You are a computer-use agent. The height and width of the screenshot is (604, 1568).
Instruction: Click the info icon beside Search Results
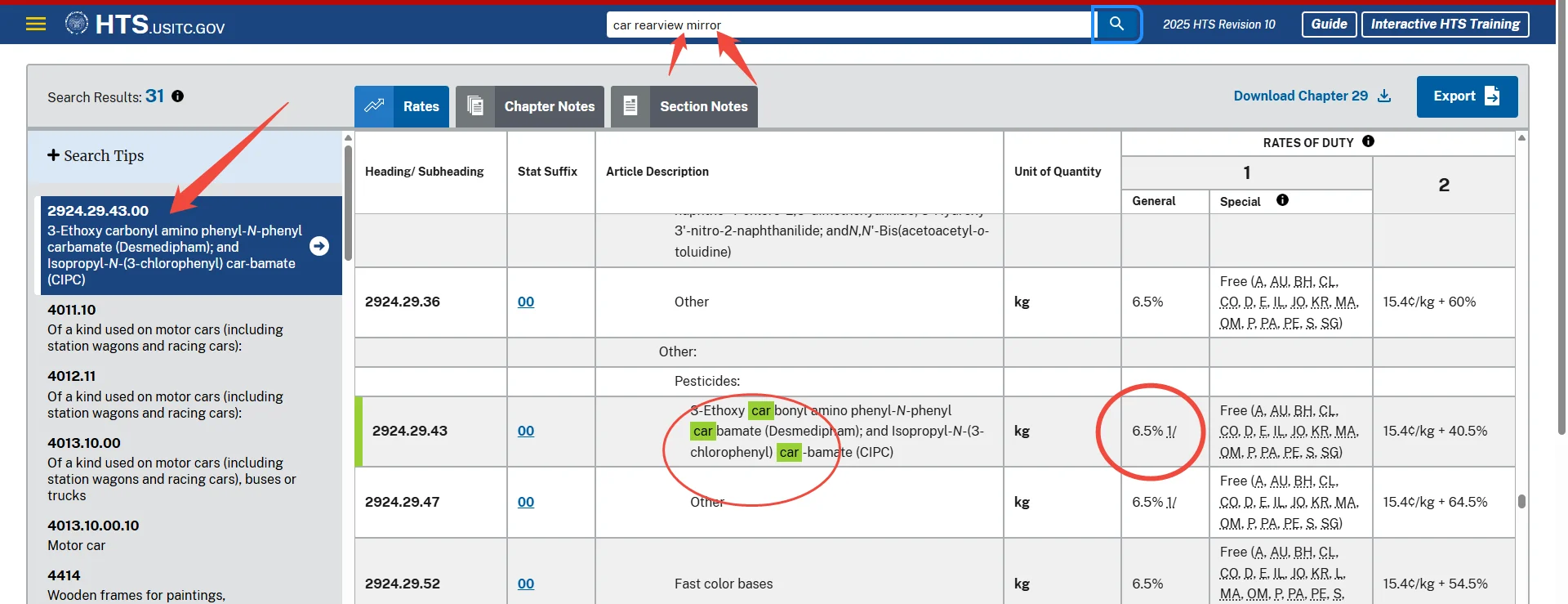tap(178, 96)
